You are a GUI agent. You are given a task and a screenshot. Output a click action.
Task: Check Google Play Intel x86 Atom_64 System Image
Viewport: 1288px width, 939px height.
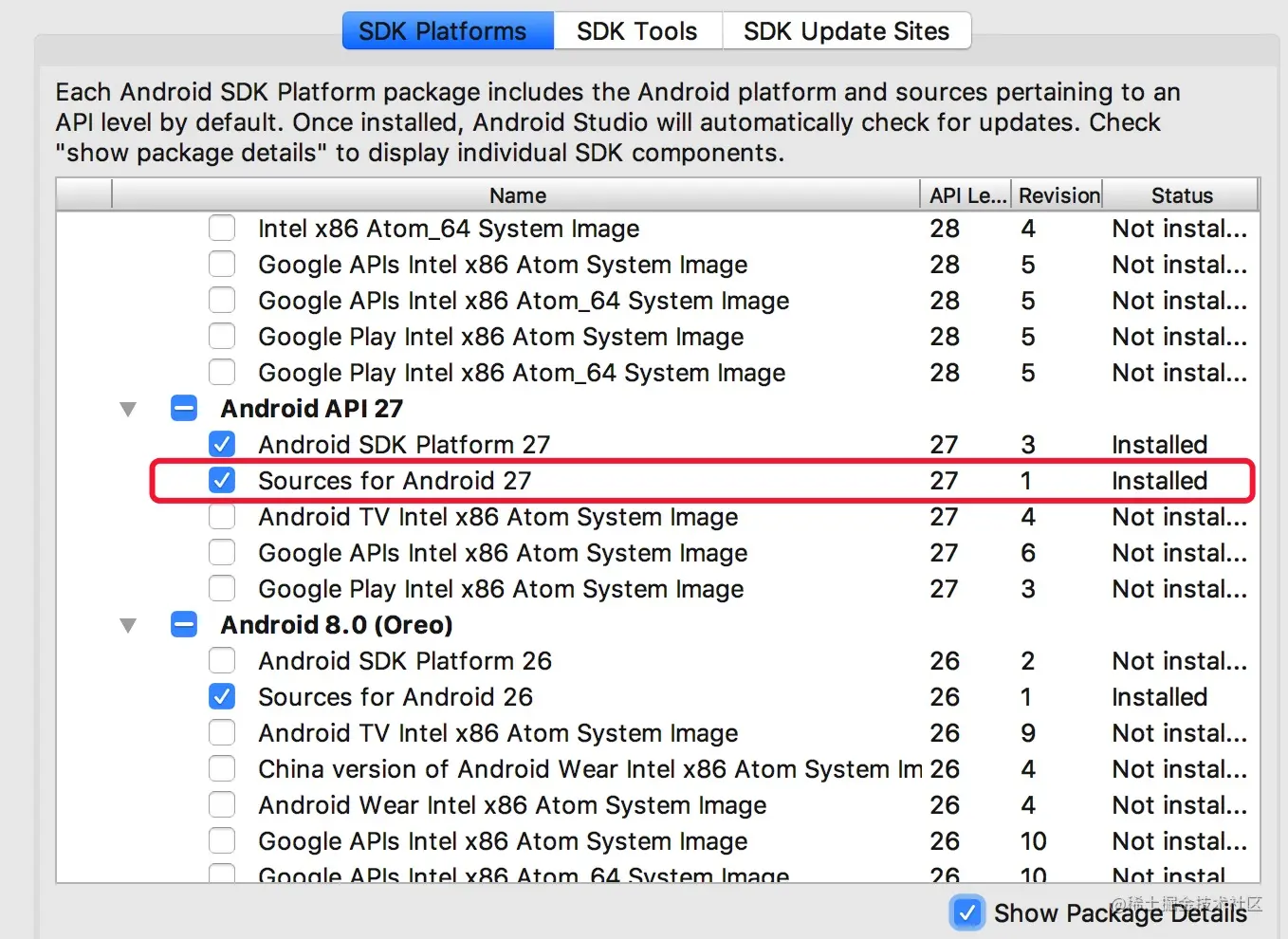pyautogui.click(x=222, y=373)
